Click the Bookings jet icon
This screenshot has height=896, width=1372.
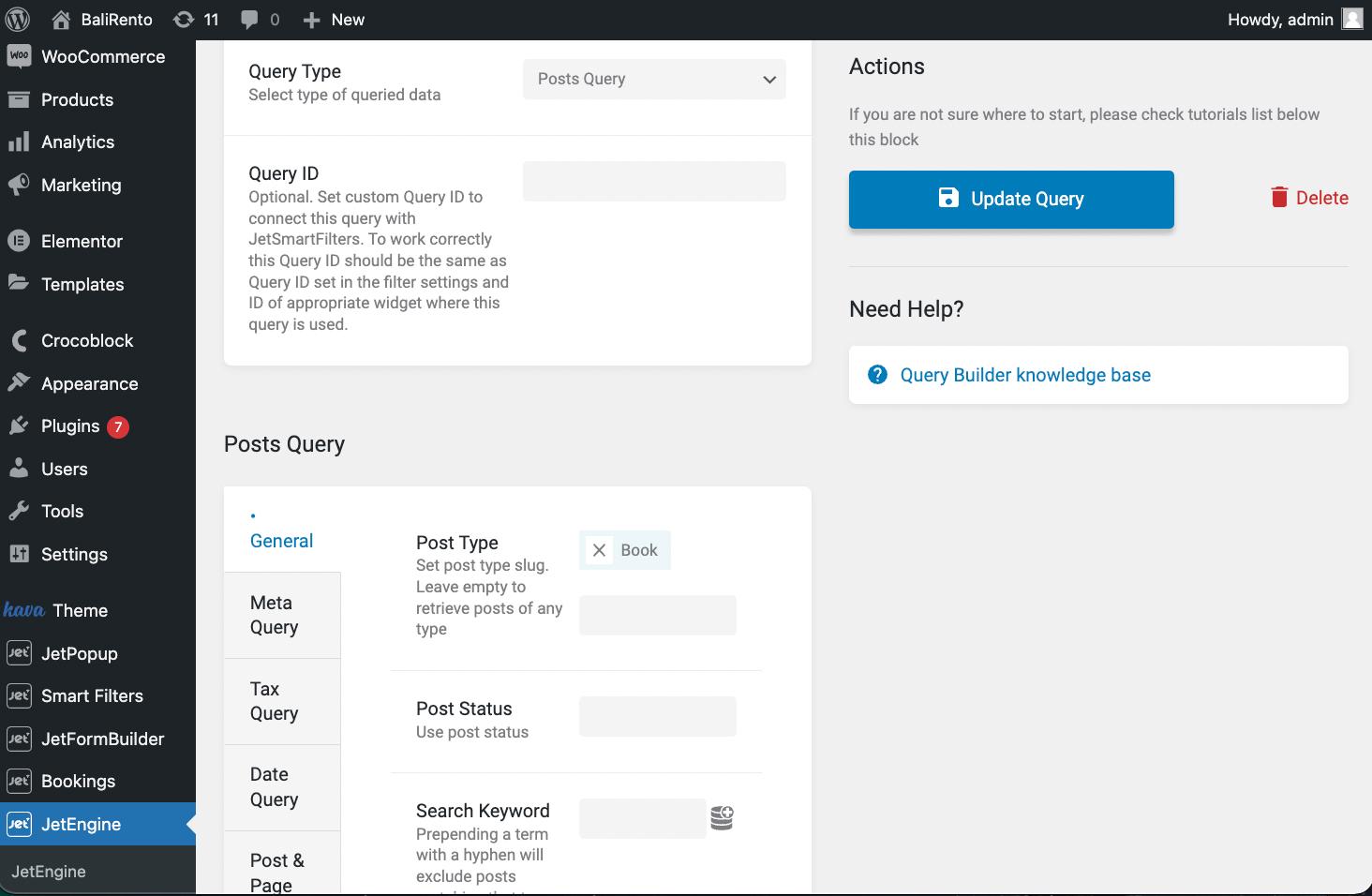(19, 781)
